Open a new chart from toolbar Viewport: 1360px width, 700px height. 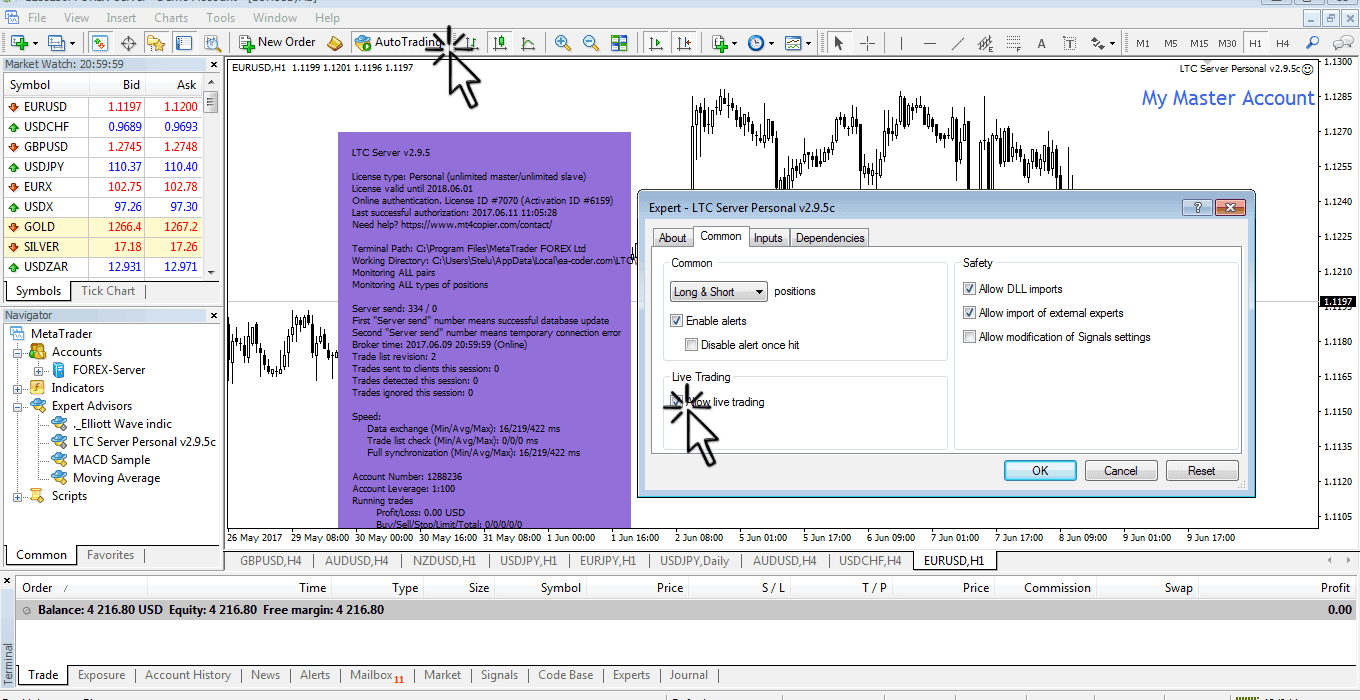point(19,43)
